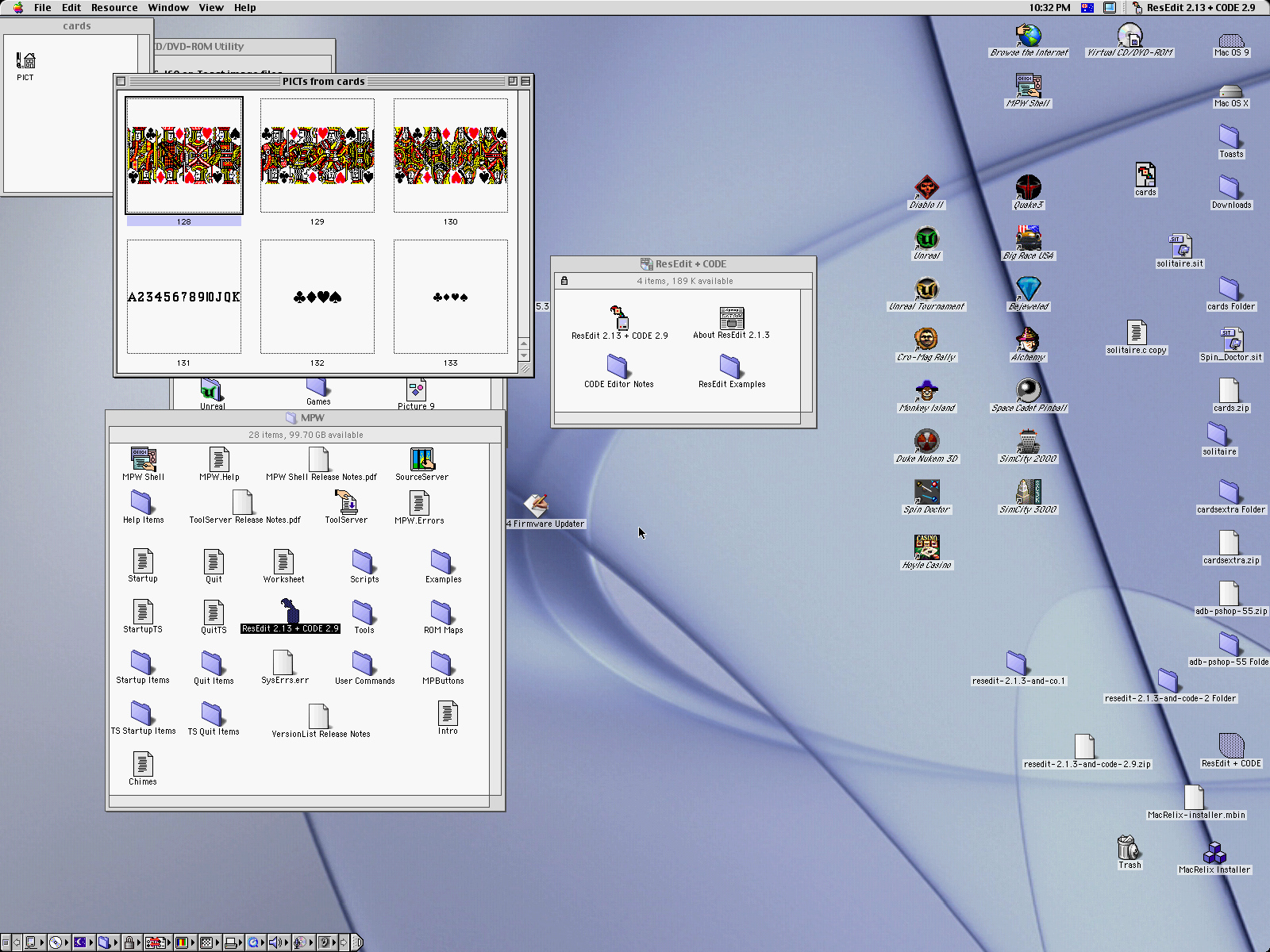Open Keychain lock control strip popup
Viewport: 1270px width, 952px height.
[x=132, y=942]
